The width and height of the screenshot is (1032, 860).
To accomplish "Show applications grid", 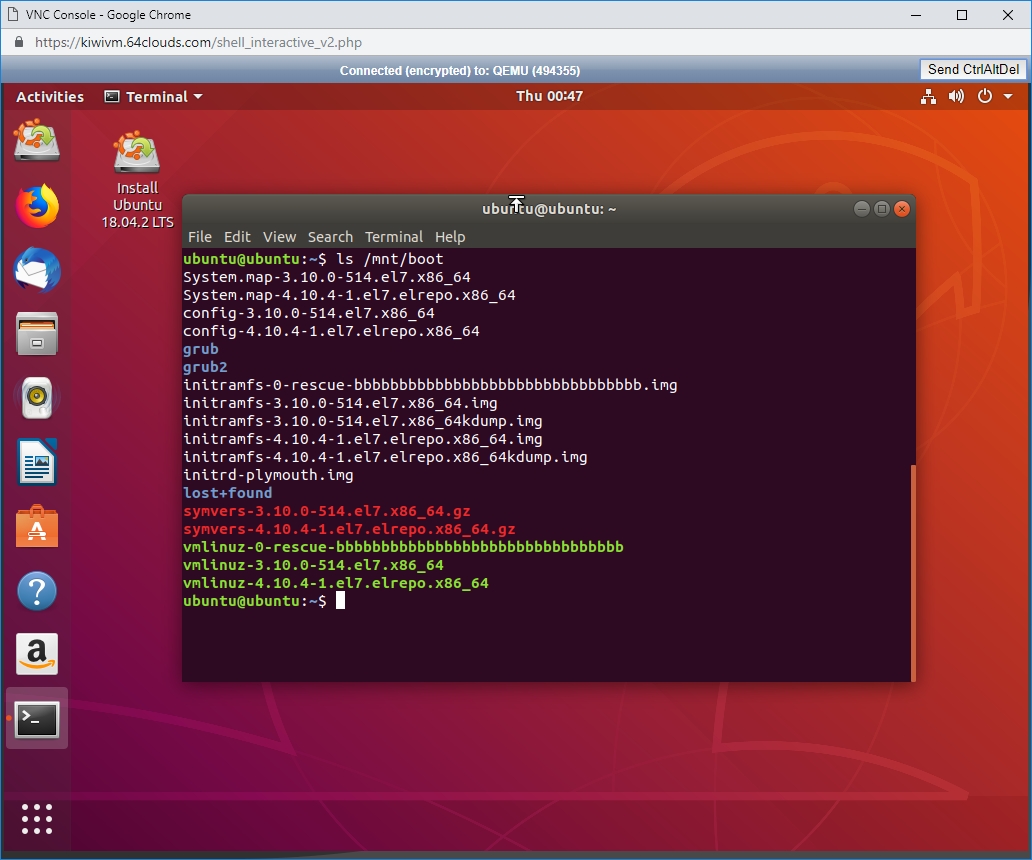I will click(37, 818).
